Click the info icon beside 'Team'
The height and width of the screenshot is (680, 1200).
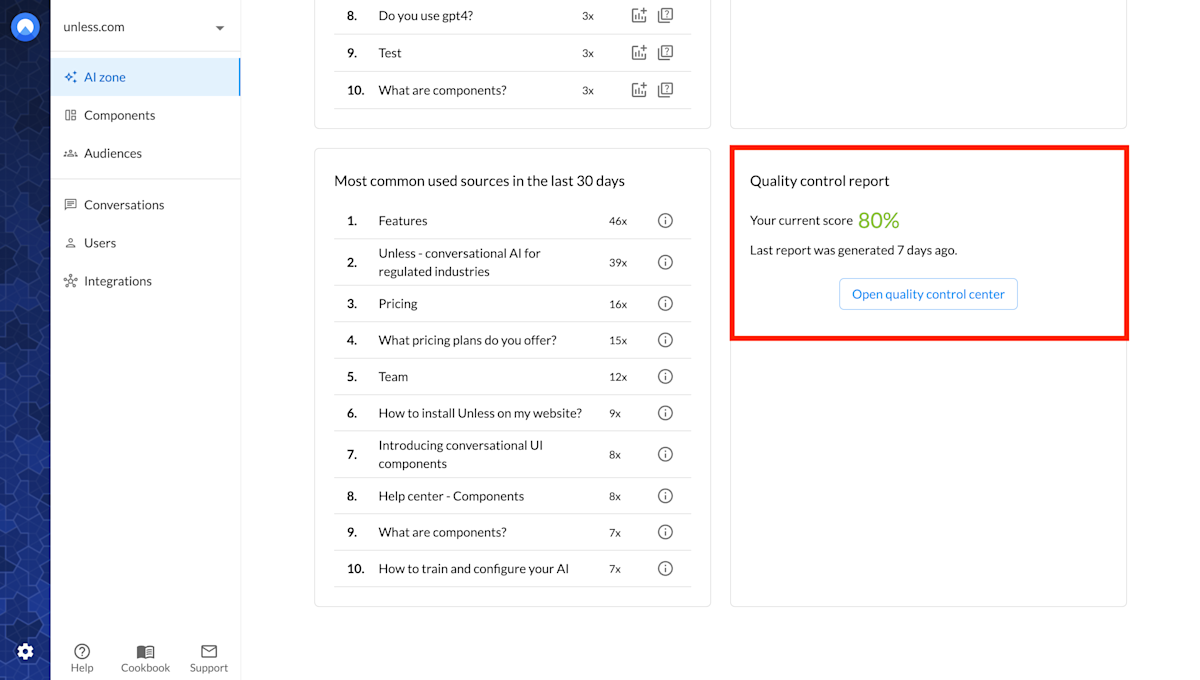pos(665,376)
